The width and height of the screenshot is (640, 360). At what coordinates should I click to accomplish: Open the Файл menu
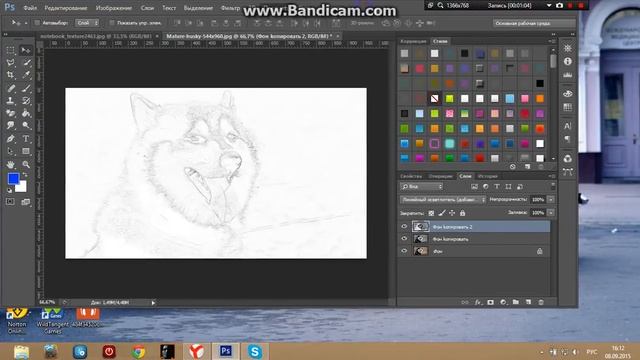[x=30, y=8]
